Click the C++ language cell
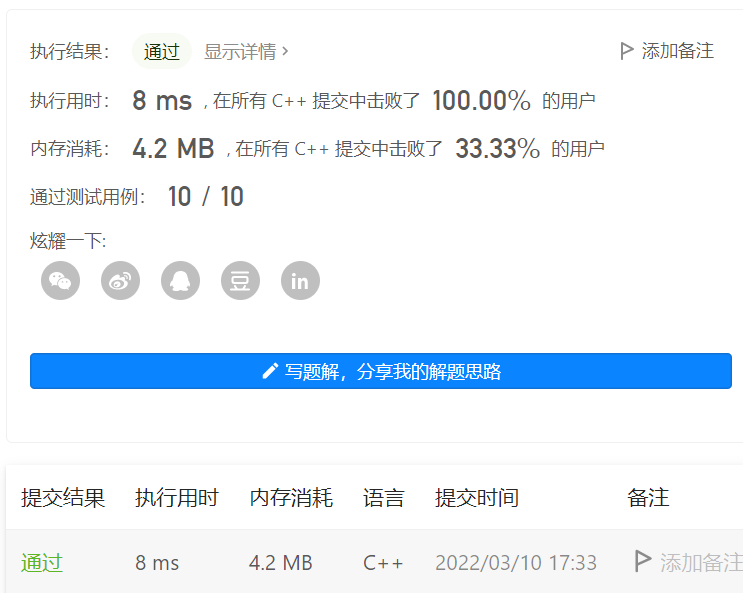745x593 pixels. (383, 563)
